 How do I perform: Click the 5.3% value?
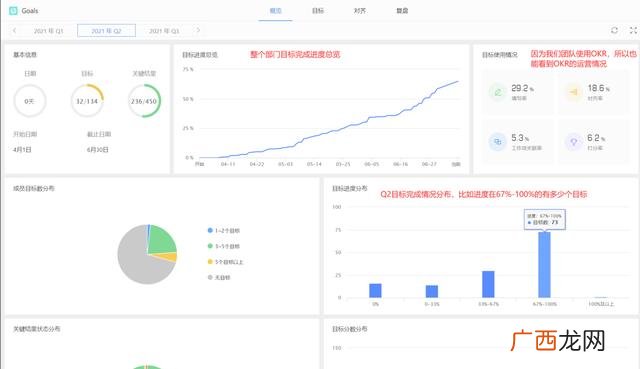tap(520, 138)
